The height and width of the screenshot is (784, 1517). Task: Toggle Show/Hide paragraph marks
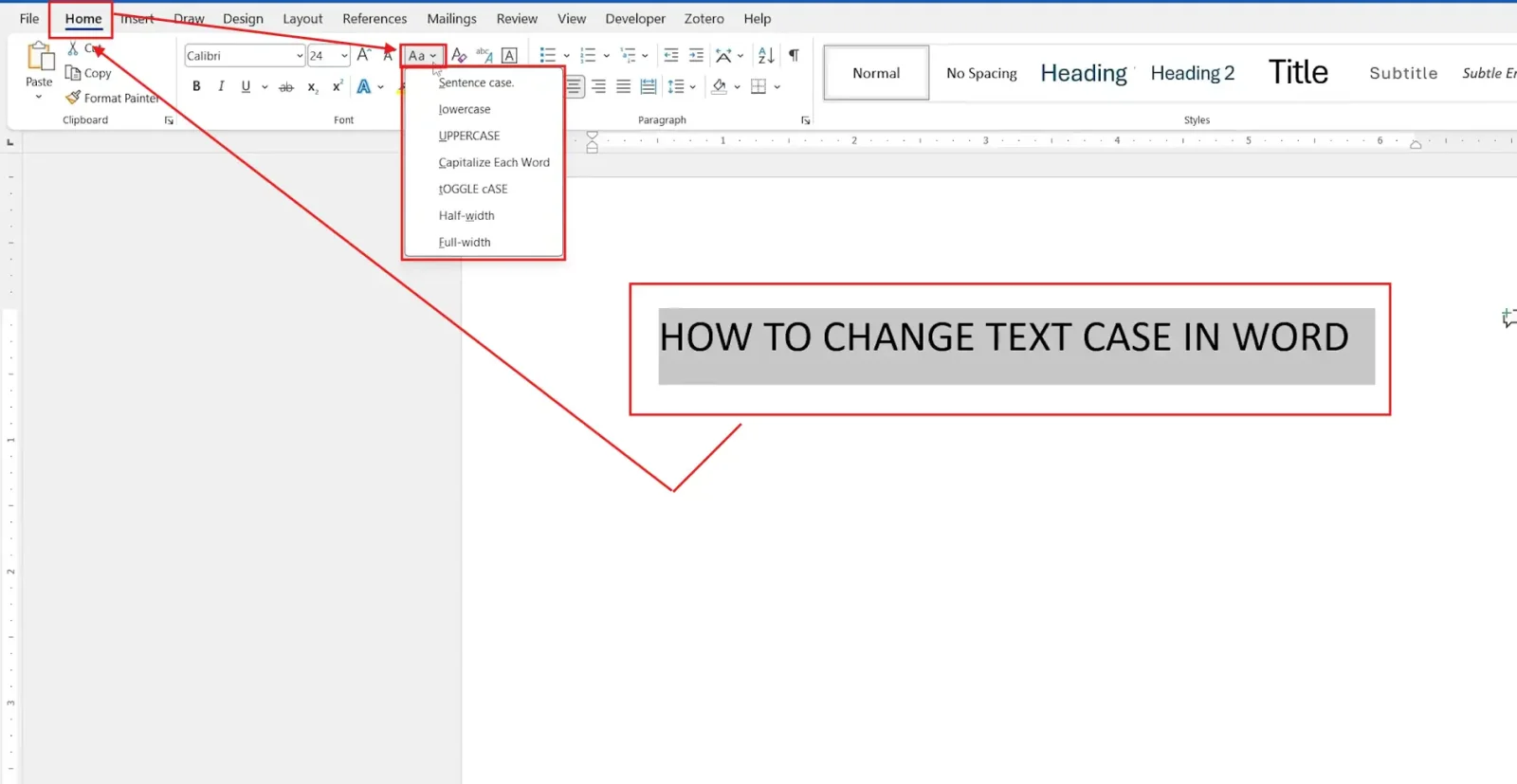click(x=794, y=56)
